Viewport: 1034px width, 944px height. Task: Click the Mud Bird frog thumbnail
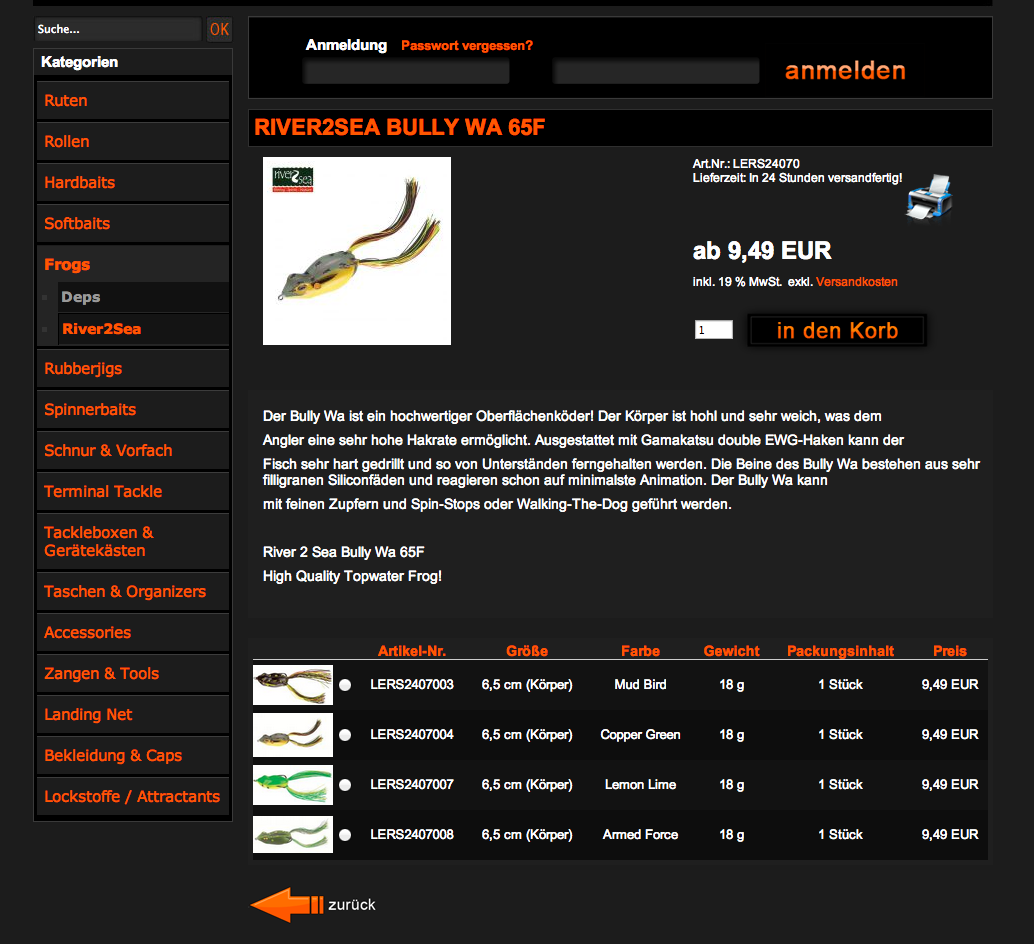point(292,685)
